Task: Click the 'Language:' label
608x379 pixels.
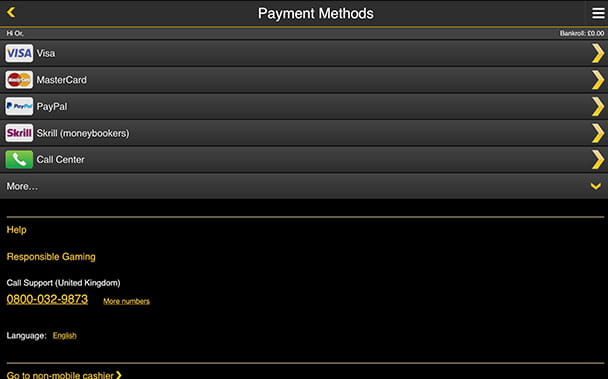Action: tap(26, 336)
